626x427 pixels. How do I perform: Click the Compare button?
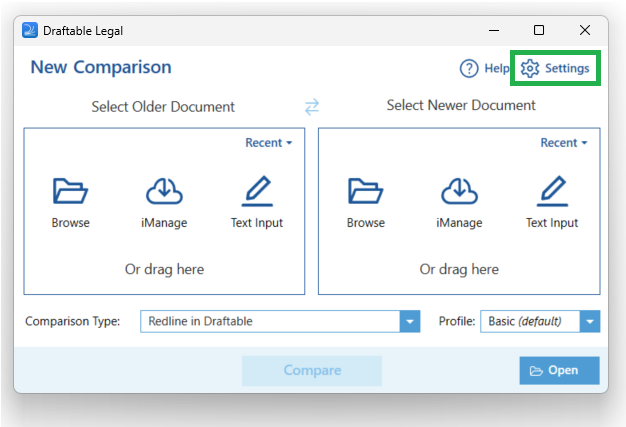[x=312, y=371]
